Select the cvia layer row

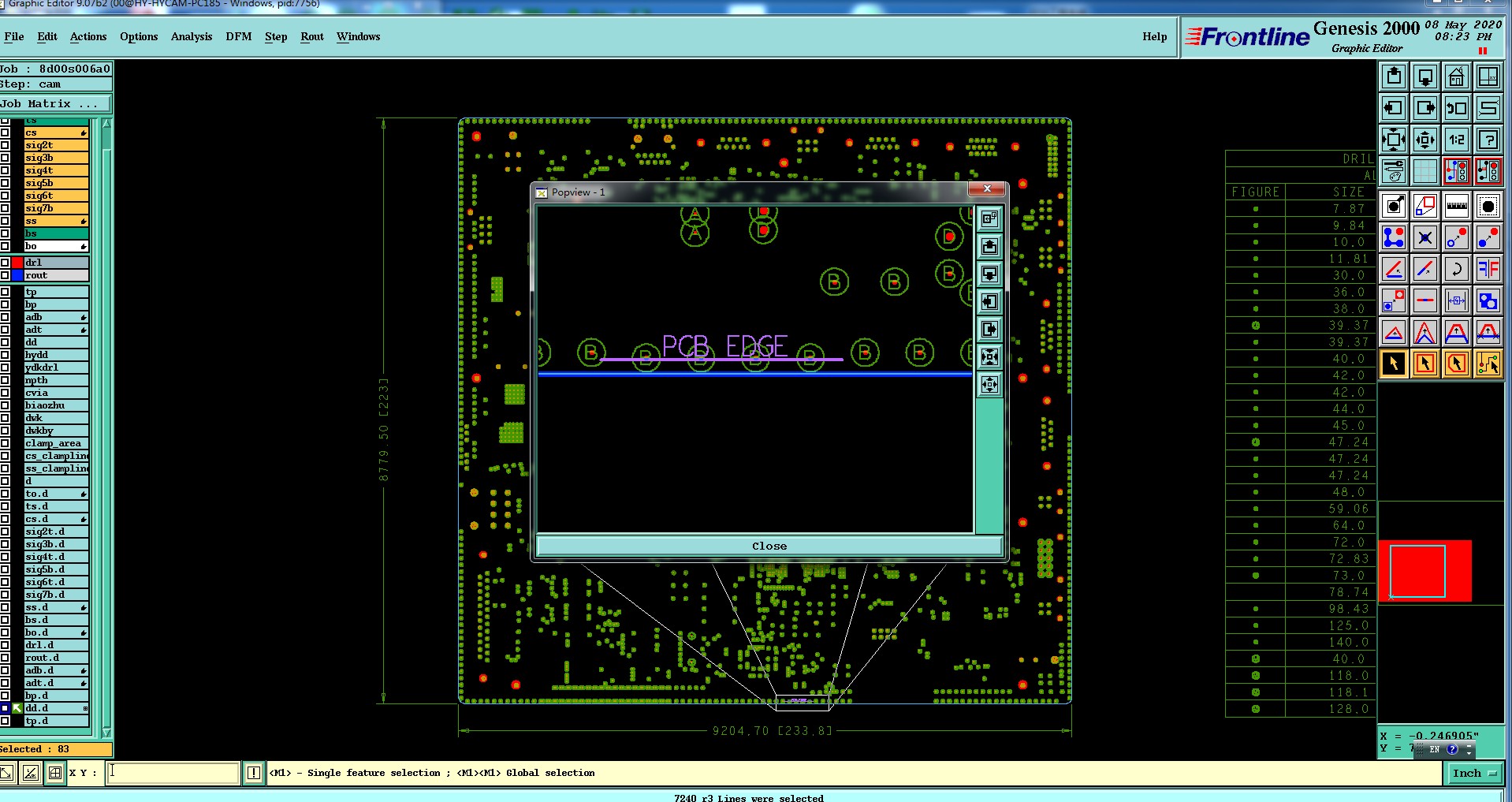(56, 393)
